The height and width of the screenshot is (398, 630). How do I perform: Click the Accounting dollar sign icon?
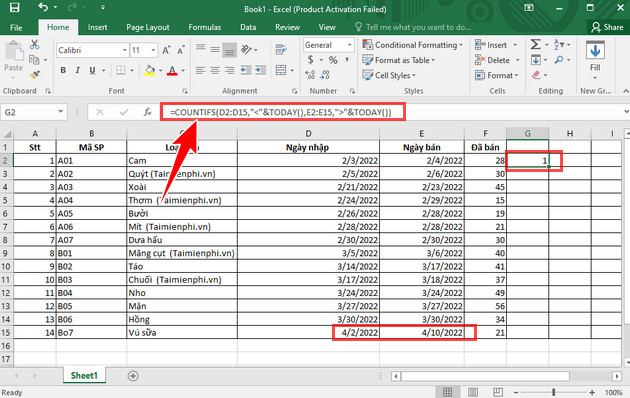(x=311, y=60)
